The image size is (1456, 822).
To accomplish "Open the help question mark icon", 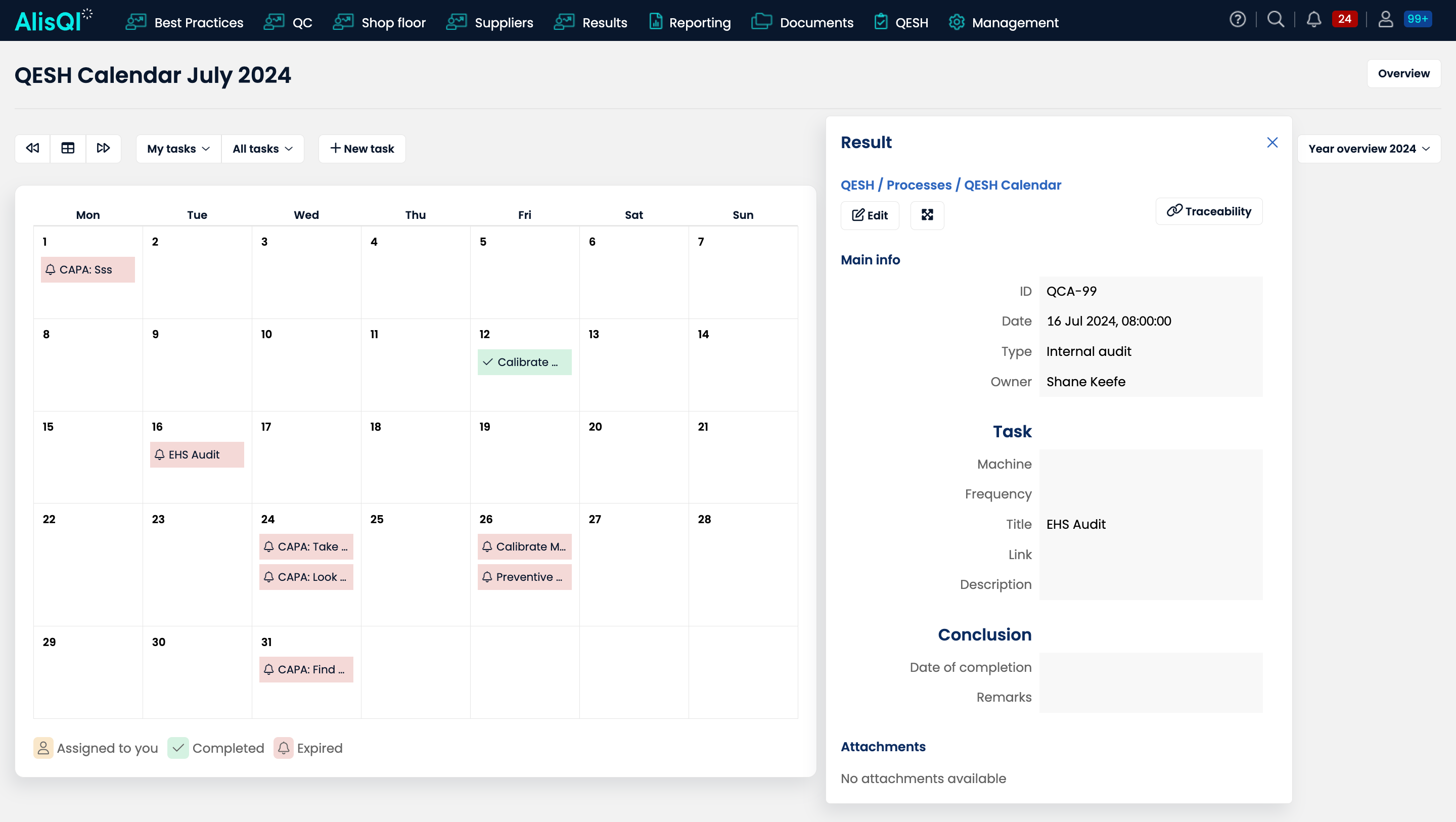I will coord(1237,20).
